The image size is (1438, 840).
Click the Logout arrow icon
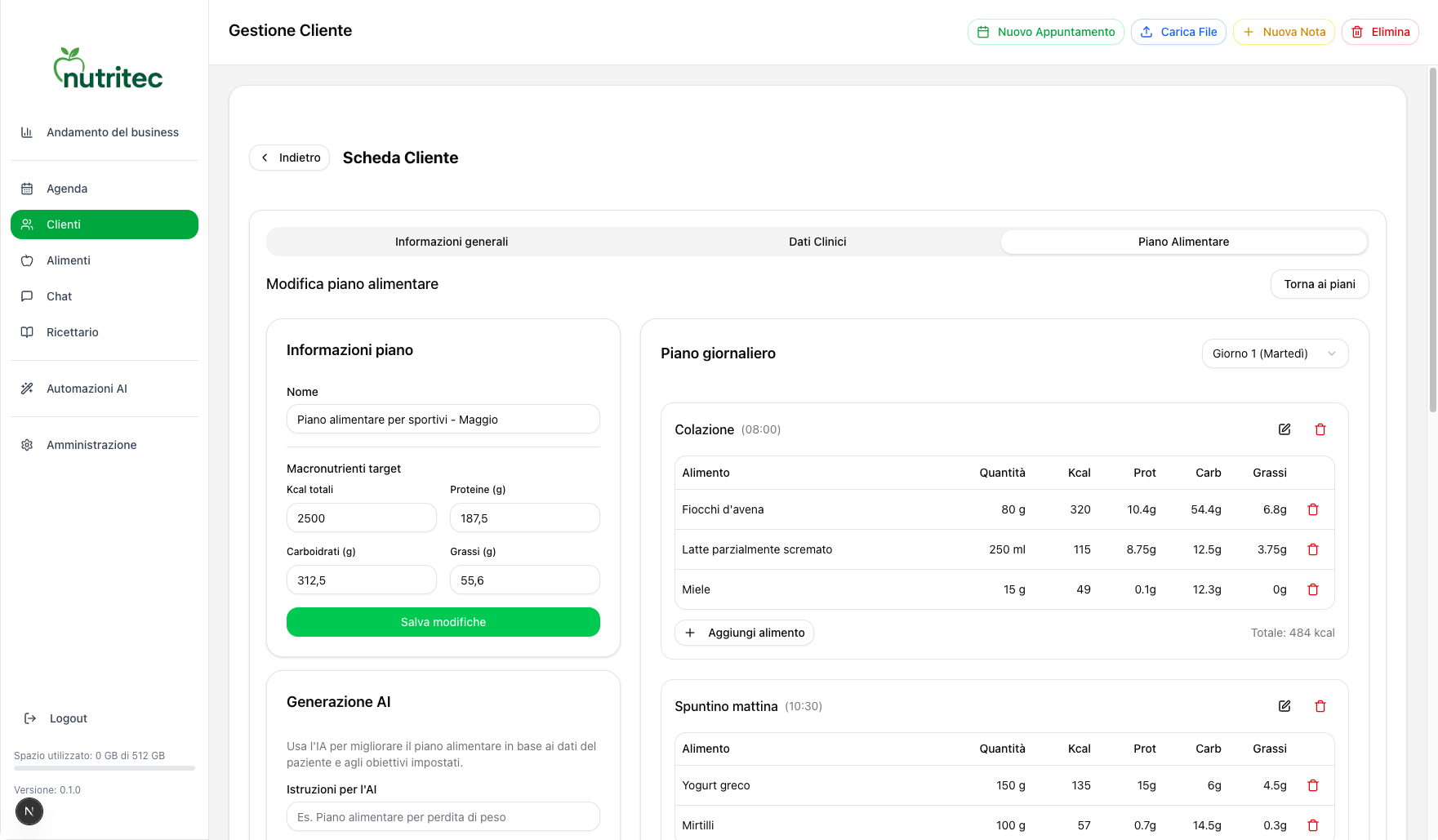[30, 718]
